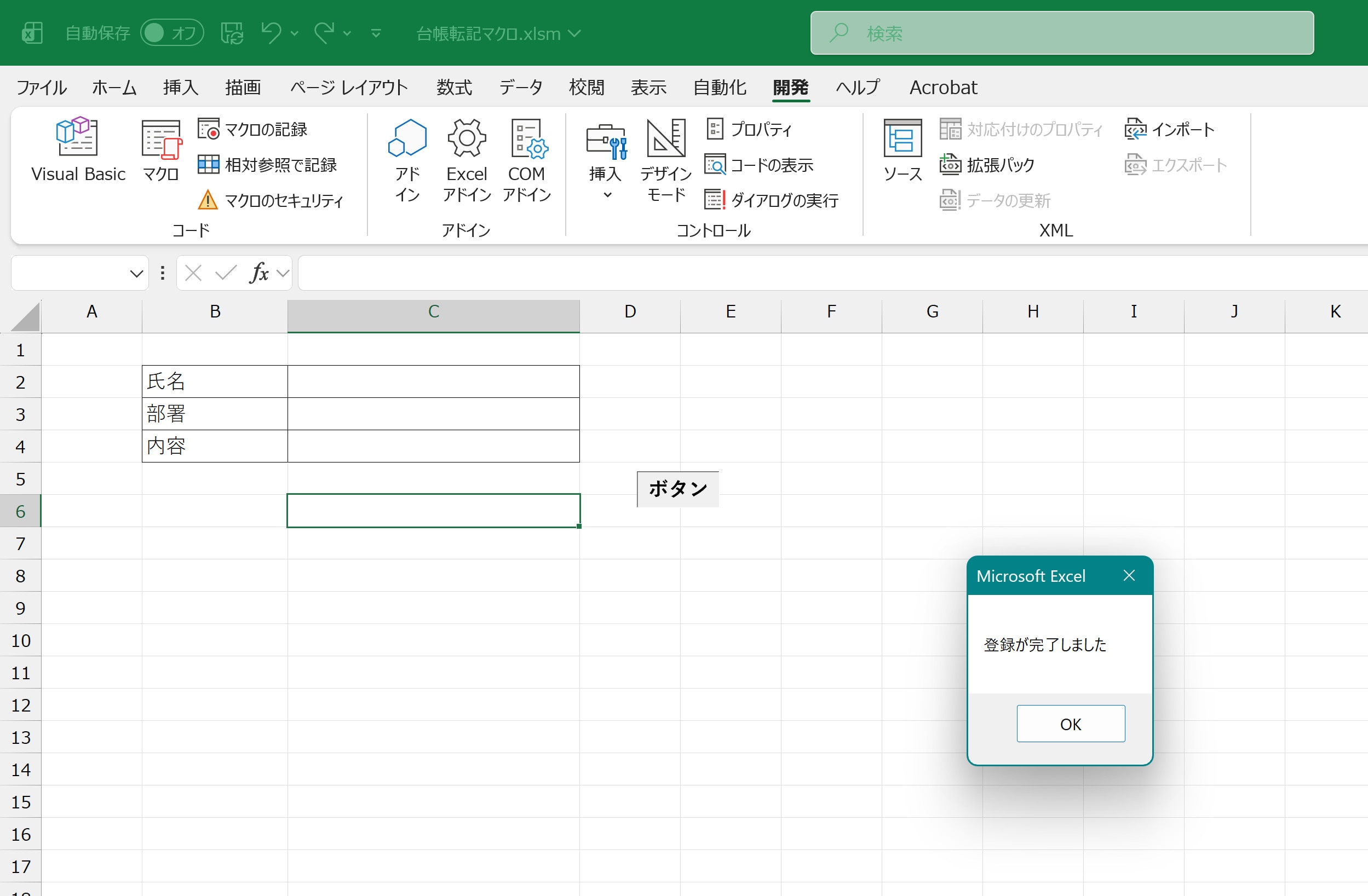Open the Visual Basic editor
This screenshot has width=1368, height=896.
coord(78,149)
